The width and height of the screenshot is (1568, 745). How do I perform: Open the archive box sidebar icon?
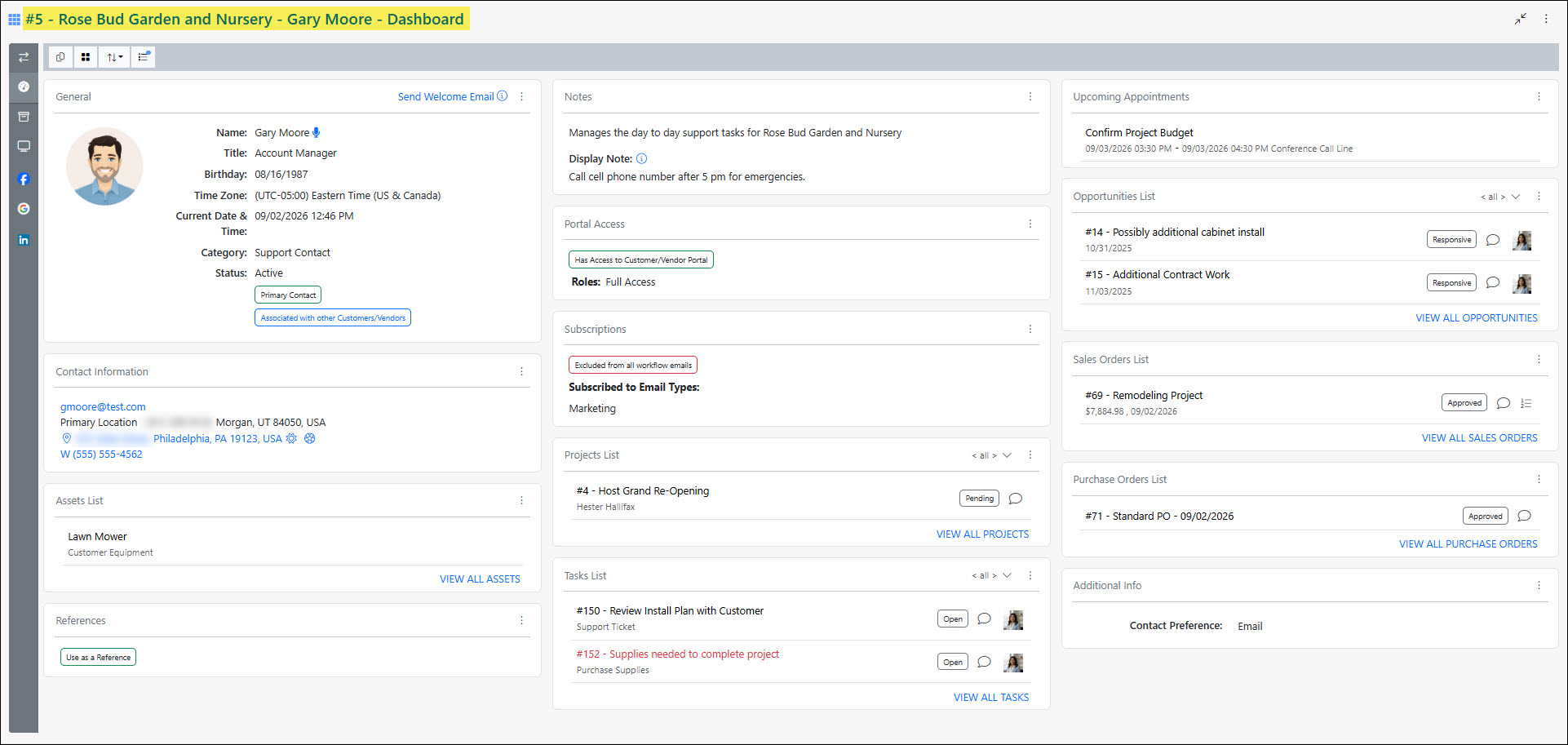(x=24, y=117)
